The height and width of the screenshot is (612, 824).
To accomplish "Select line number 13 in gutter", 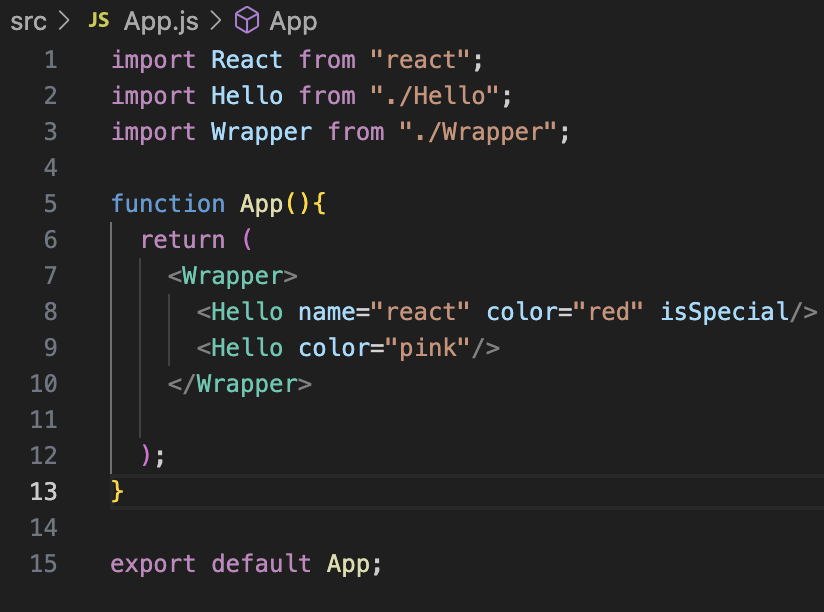I will pyautogui.click(x=44, y=492).
